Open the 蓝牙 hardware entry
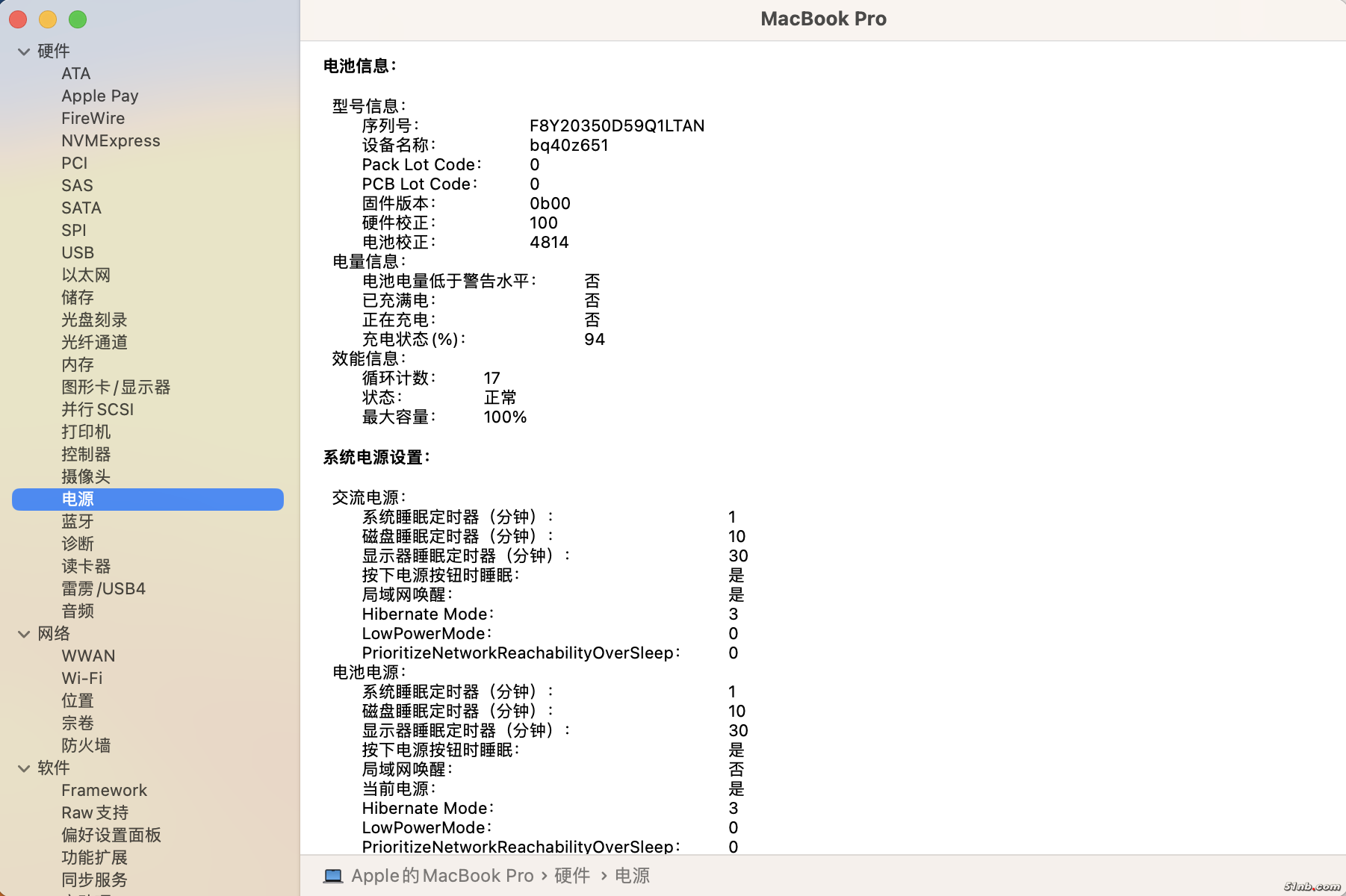This screenshot has width=1346, height=896. coord(78,522)
